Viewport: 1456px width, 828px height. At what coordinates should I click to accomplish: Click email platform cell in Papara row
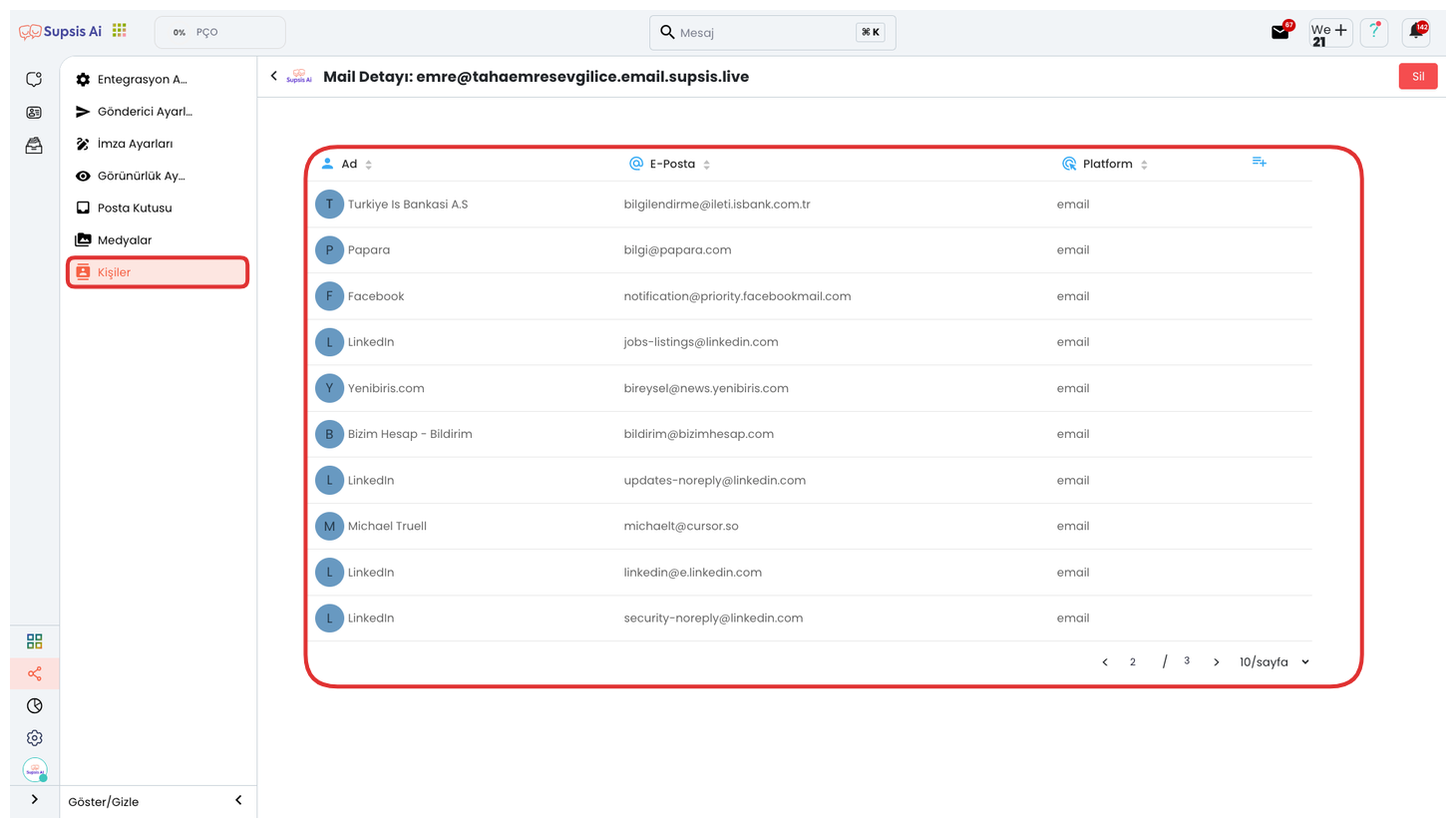point(1073,250)
